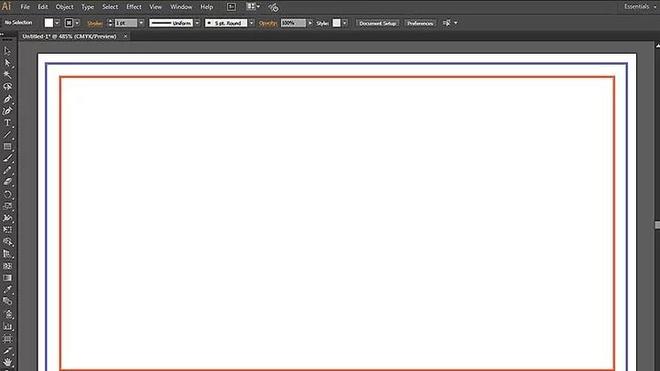Open the Arrange Documents icon menu
Image resolution: width=660 pixels, height=371 pixels.
[253, 7]
